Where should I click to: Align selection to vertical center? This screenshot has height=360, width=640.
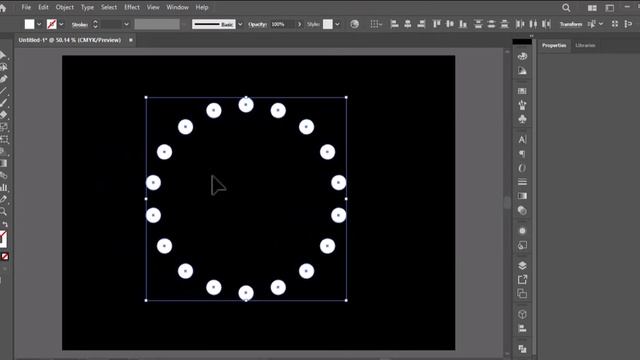click(x=450, y=24)
